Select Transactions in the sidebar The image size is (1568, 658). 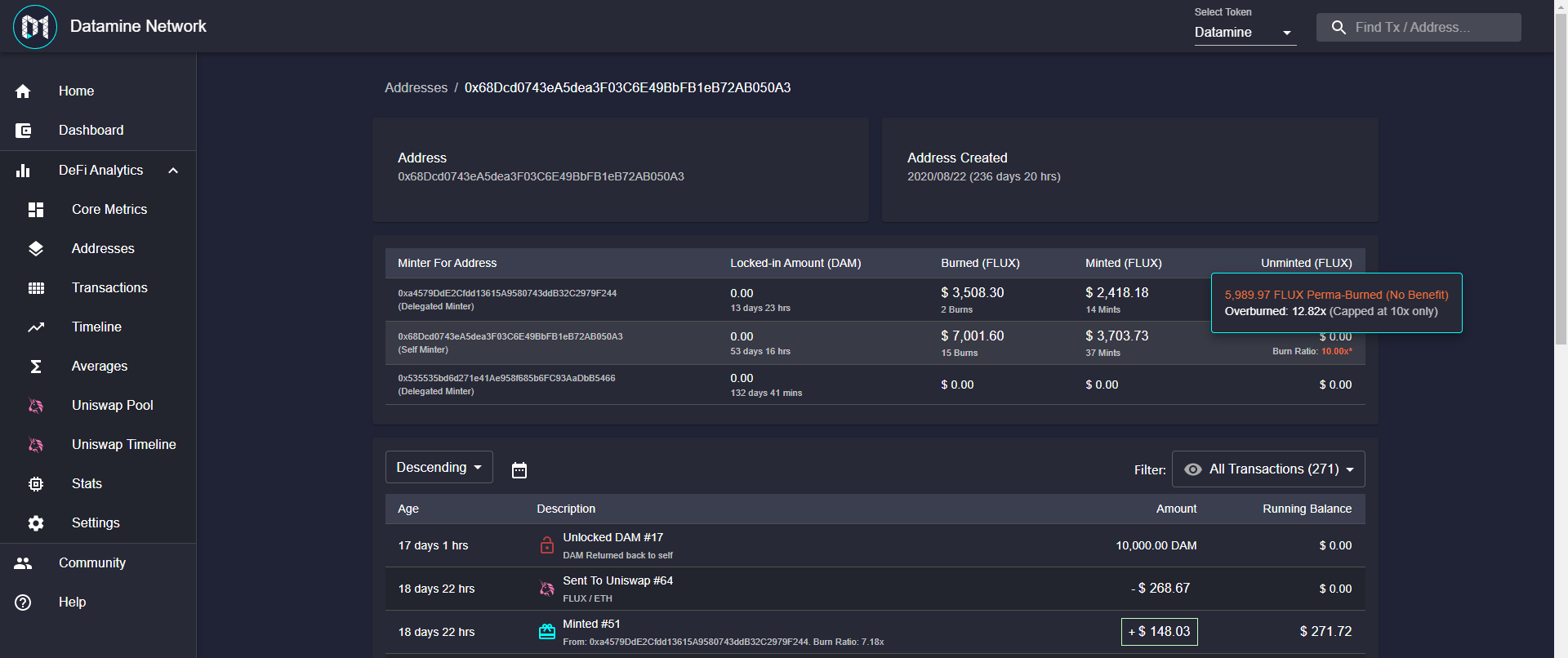point(98,288)
